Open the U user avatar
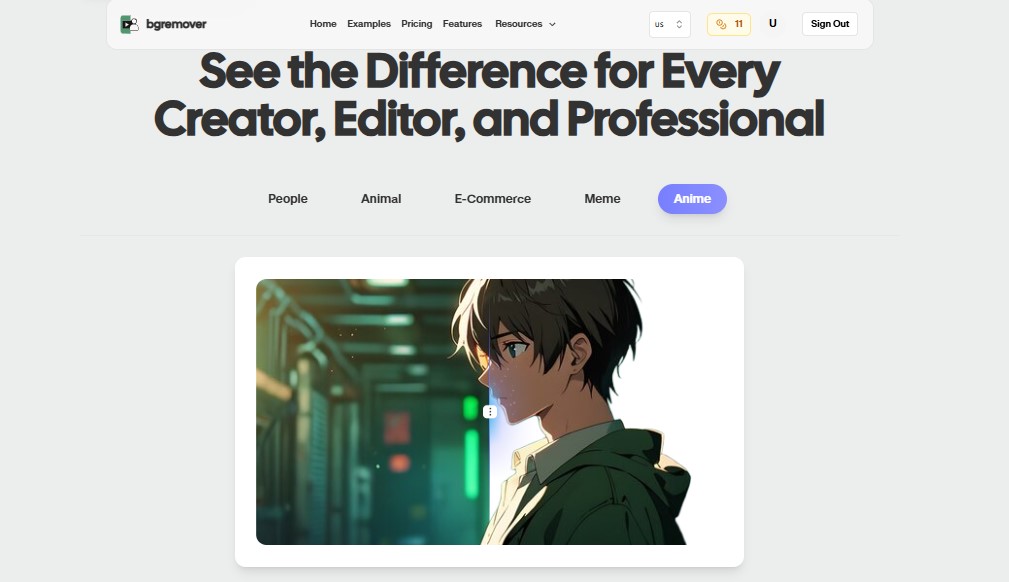Viewport: 1009px width, 582px height. (773, 24)
